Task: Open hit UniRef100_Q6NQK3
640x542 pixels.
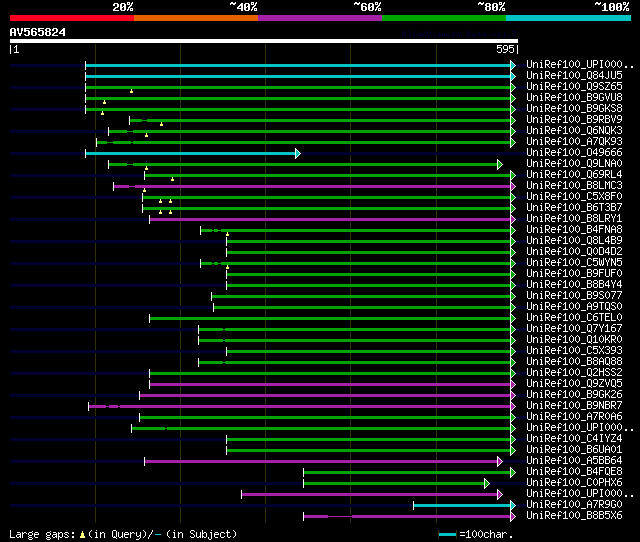Action: coord(574,131)
